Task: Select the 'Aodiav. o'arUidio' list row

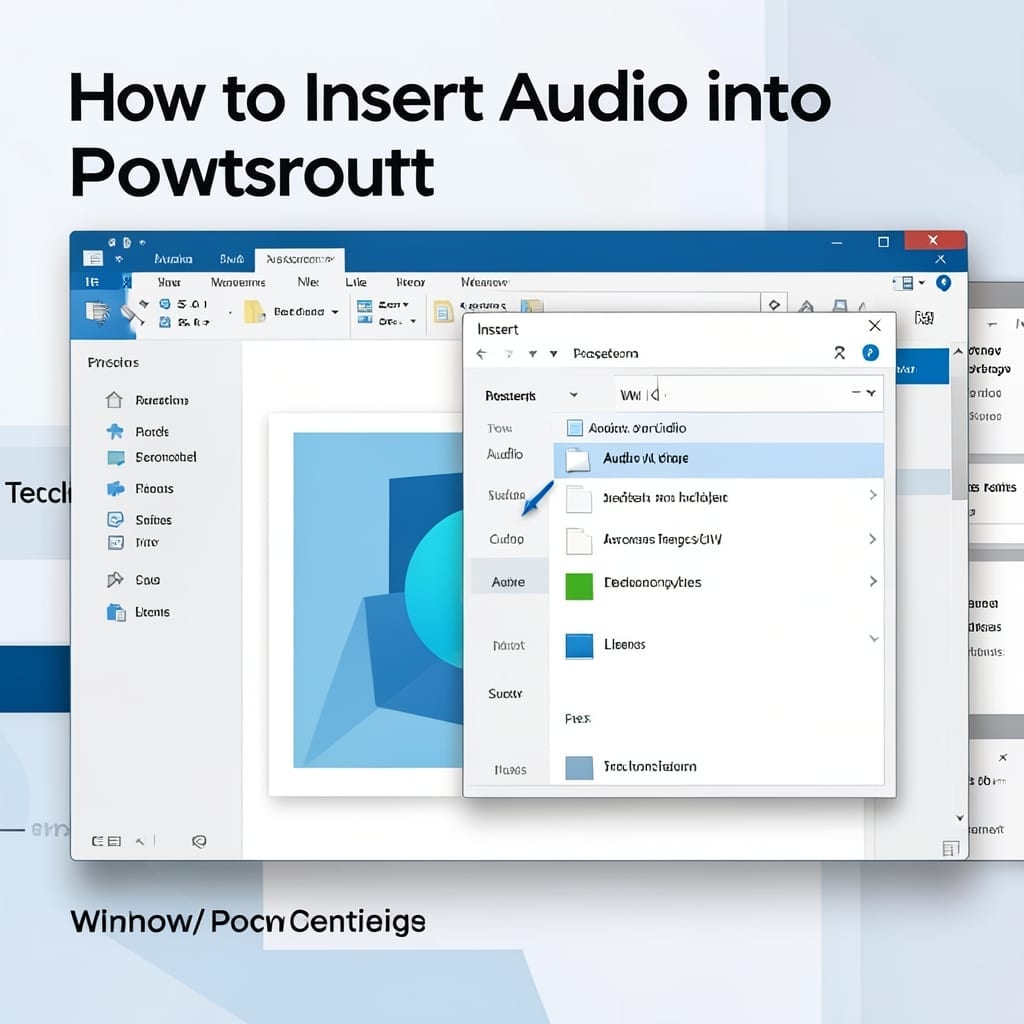Action: (718, 428)
